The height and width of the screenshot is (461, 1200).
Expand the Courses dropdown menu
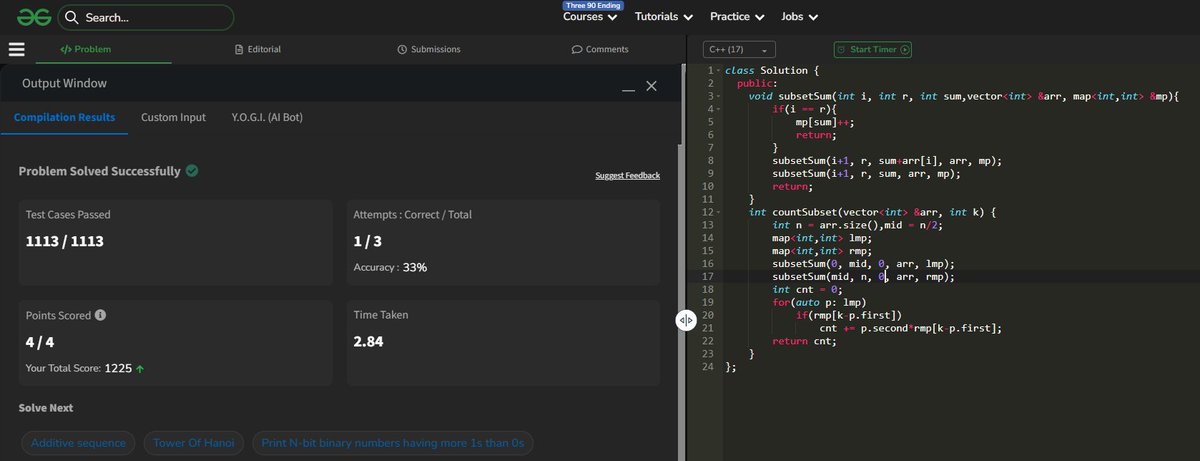pos(590,17)
